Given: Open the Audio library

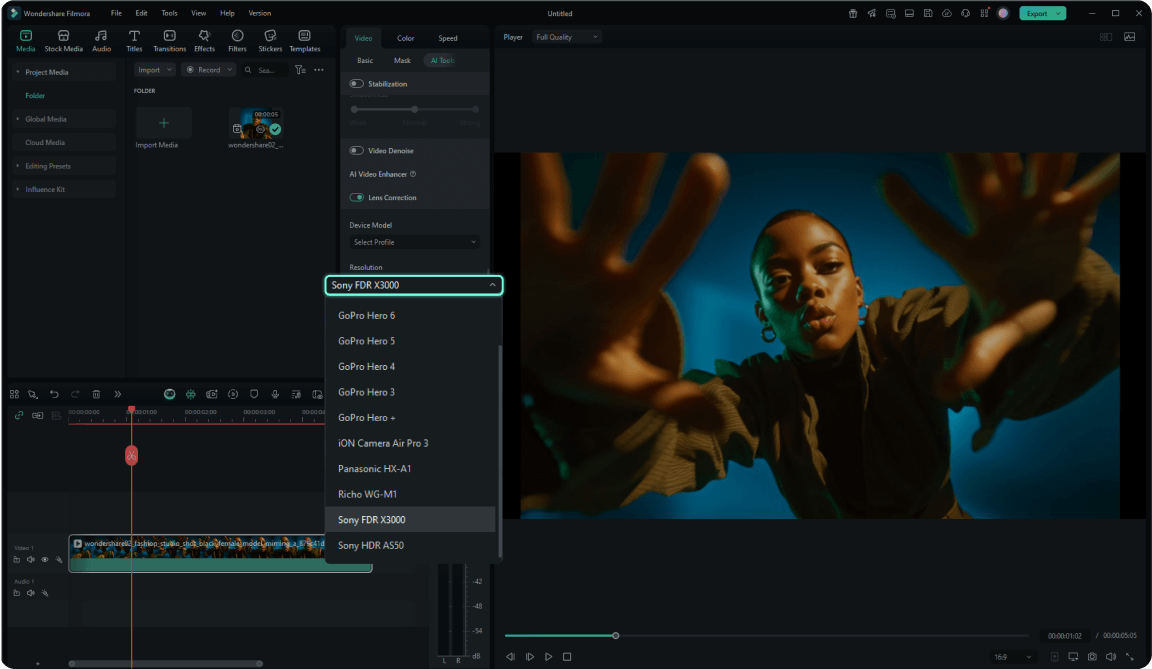Looking at the screenshot, I should point(101,40).
